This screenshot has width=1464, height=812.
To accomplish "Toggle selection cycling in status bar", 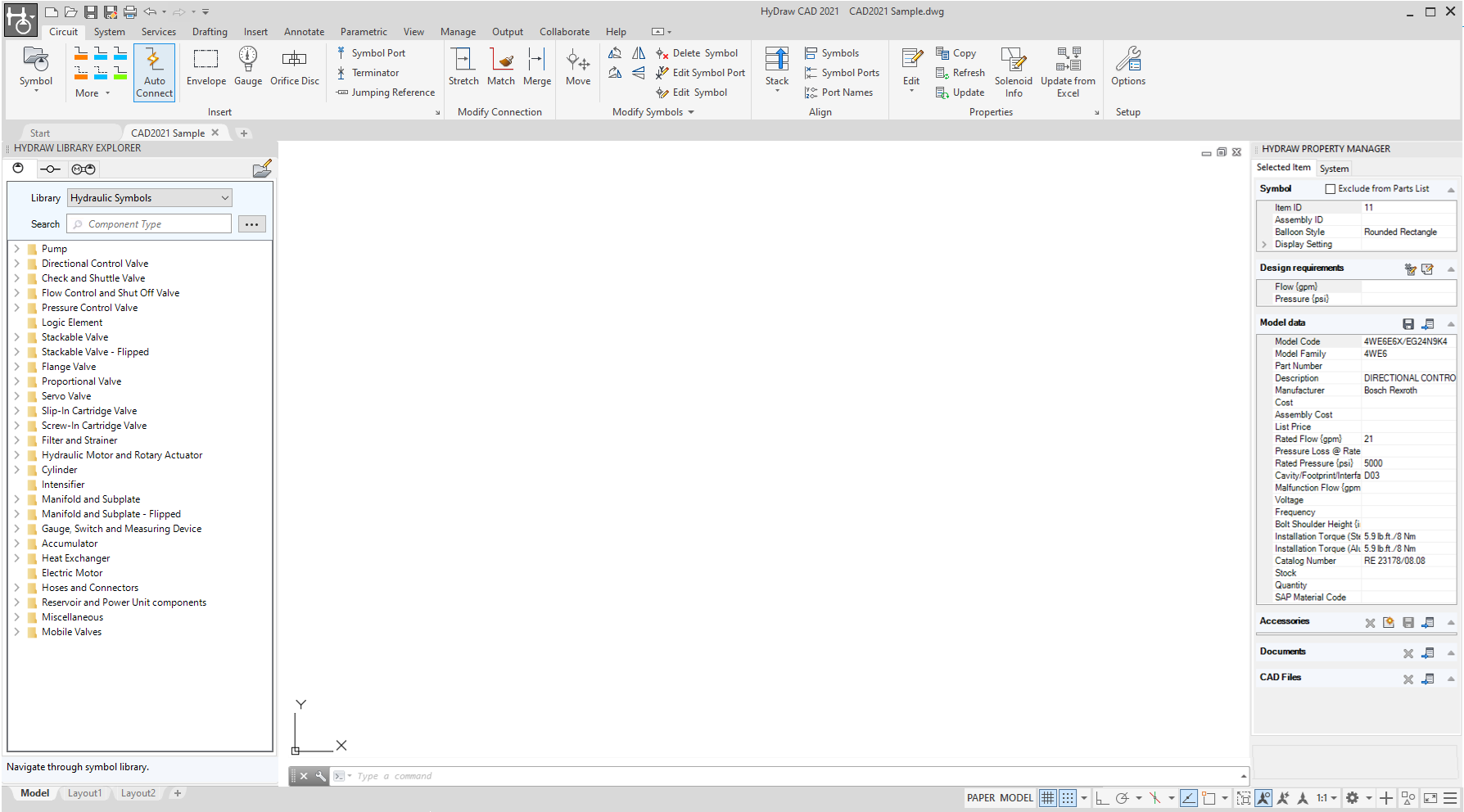I will pyautogui.click(x=1244, y=798).
